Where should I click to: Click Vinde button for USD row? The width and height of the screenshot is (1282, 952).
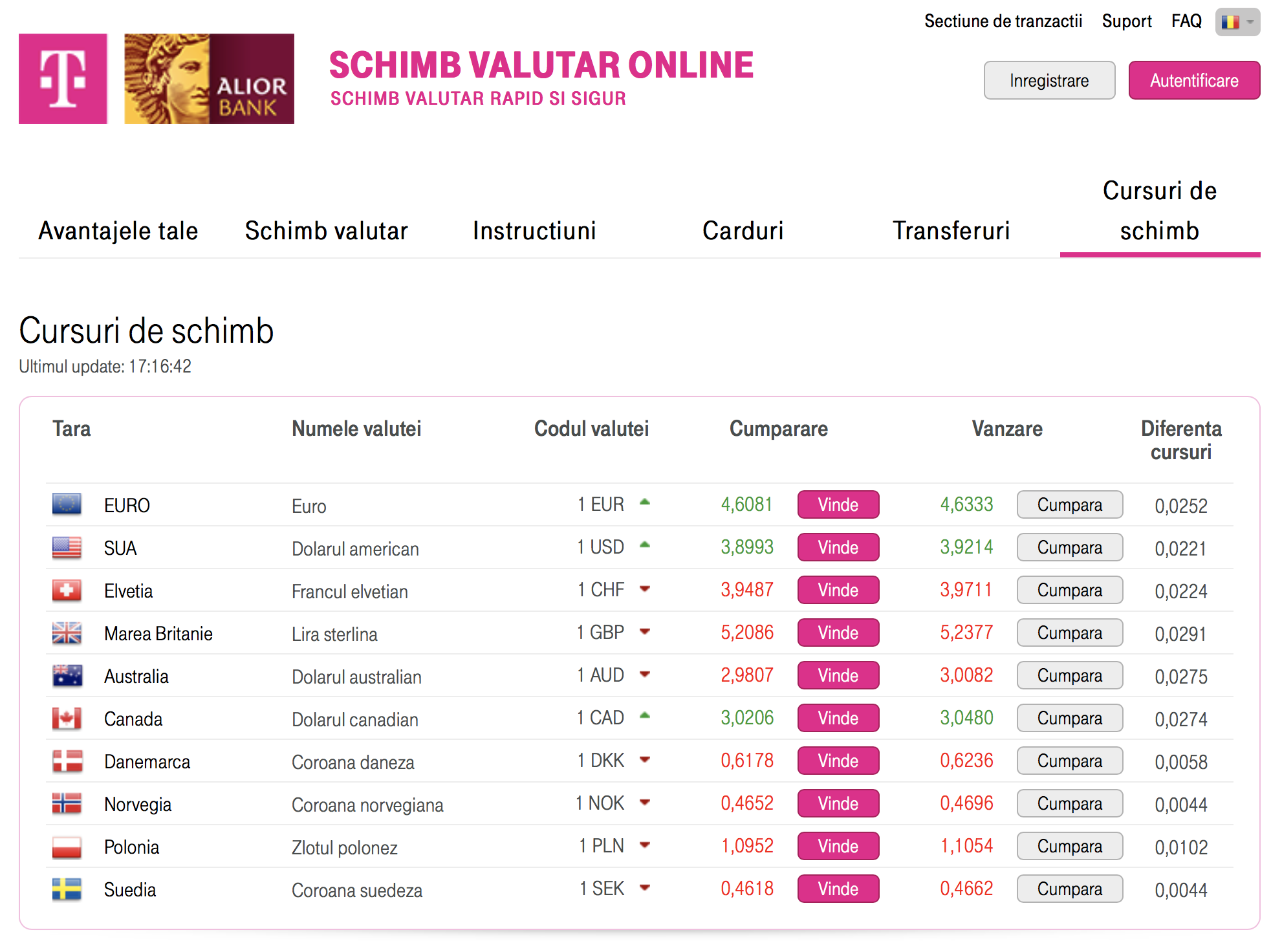pyautogui.click(x=838, y=547)
